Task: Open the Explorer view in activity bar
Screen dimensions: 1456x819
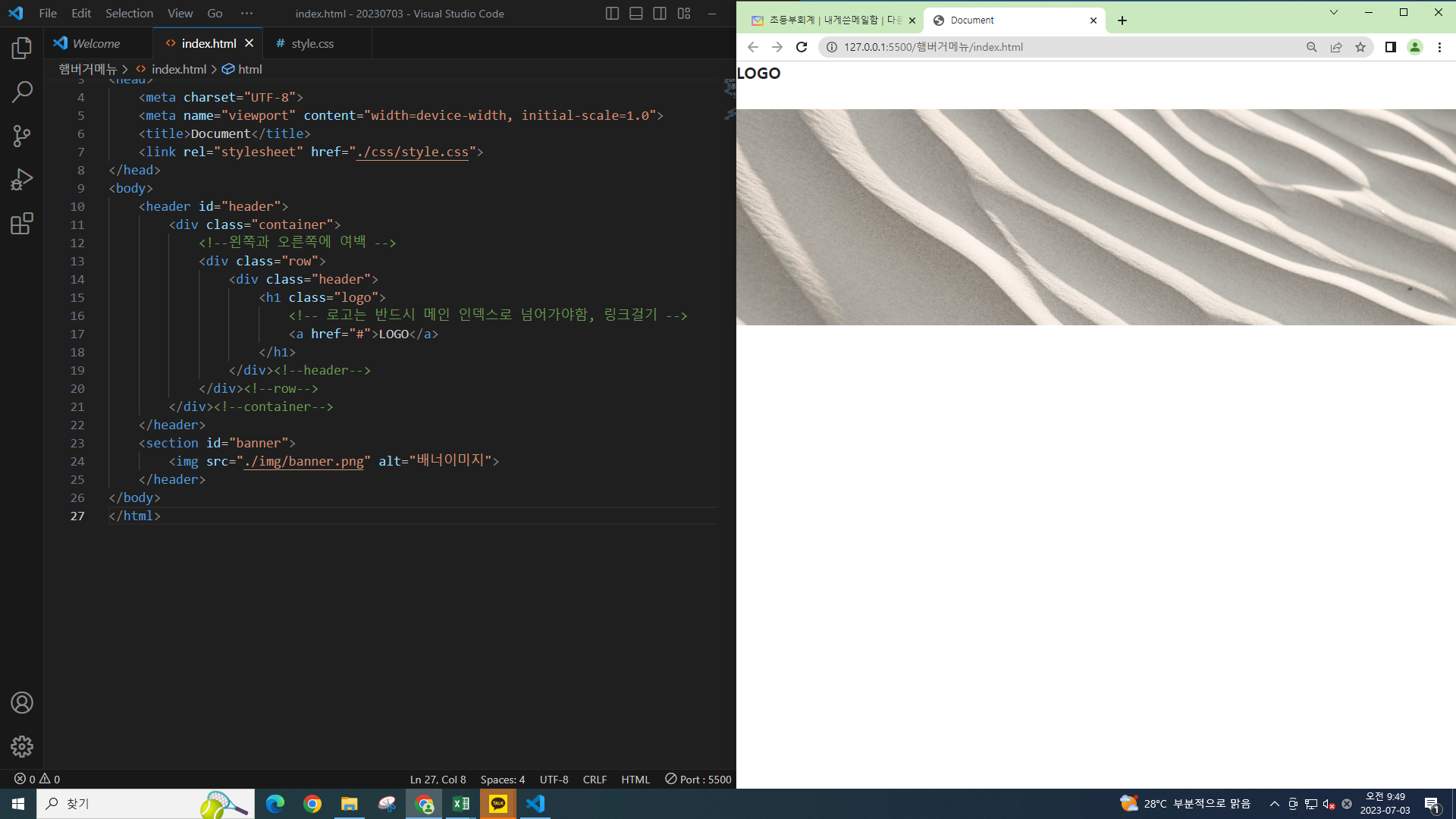Action: coord(22,49)
